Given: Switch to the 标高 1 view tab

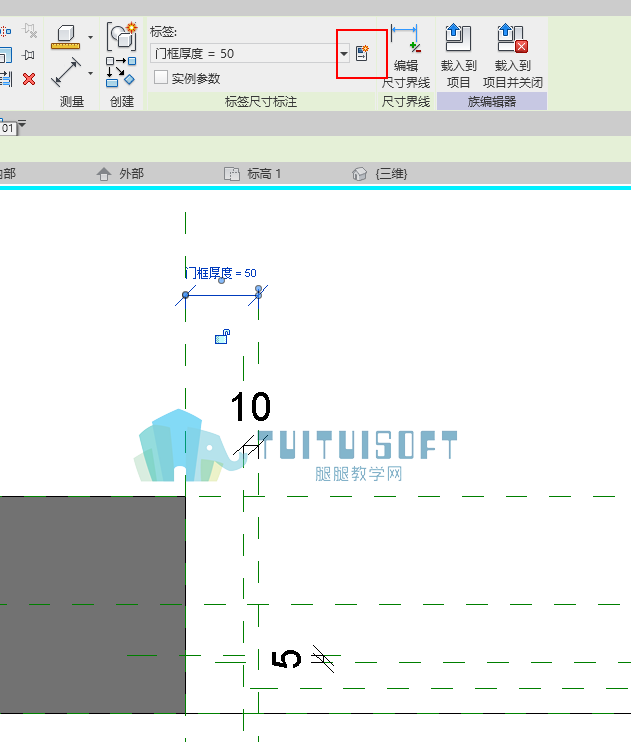Looking at the screenshot, I should click(252, 174).
